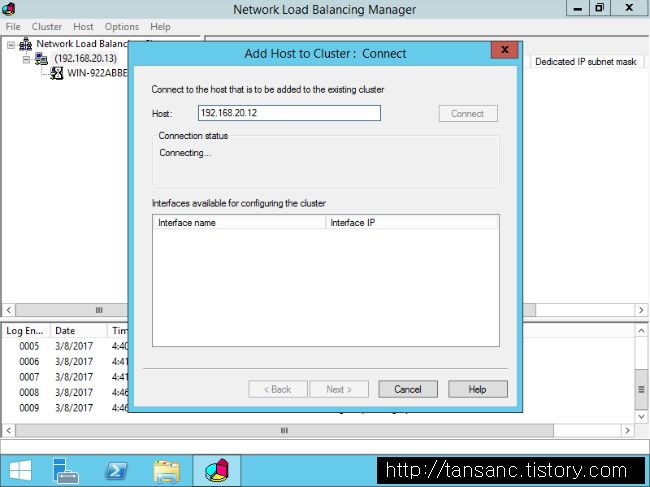650x487 pixels.
Task: Open Windows PowerShell from taskbar
Action: coord(116,471)
